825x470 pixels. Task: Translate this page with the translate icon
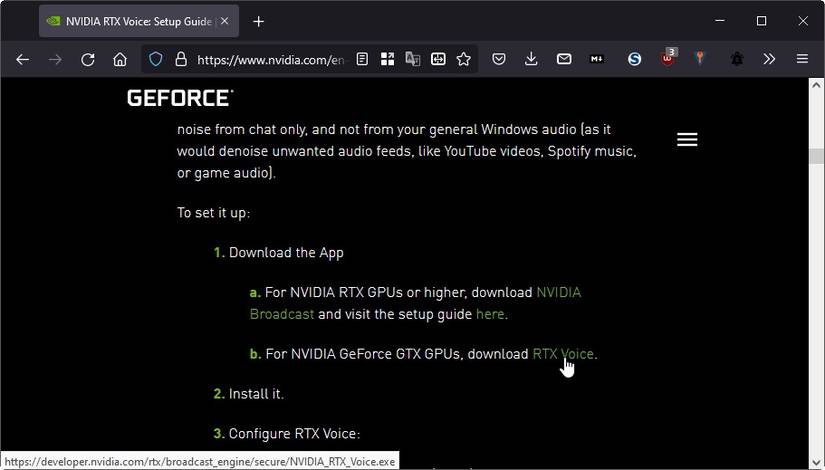[x=412, y=59]
